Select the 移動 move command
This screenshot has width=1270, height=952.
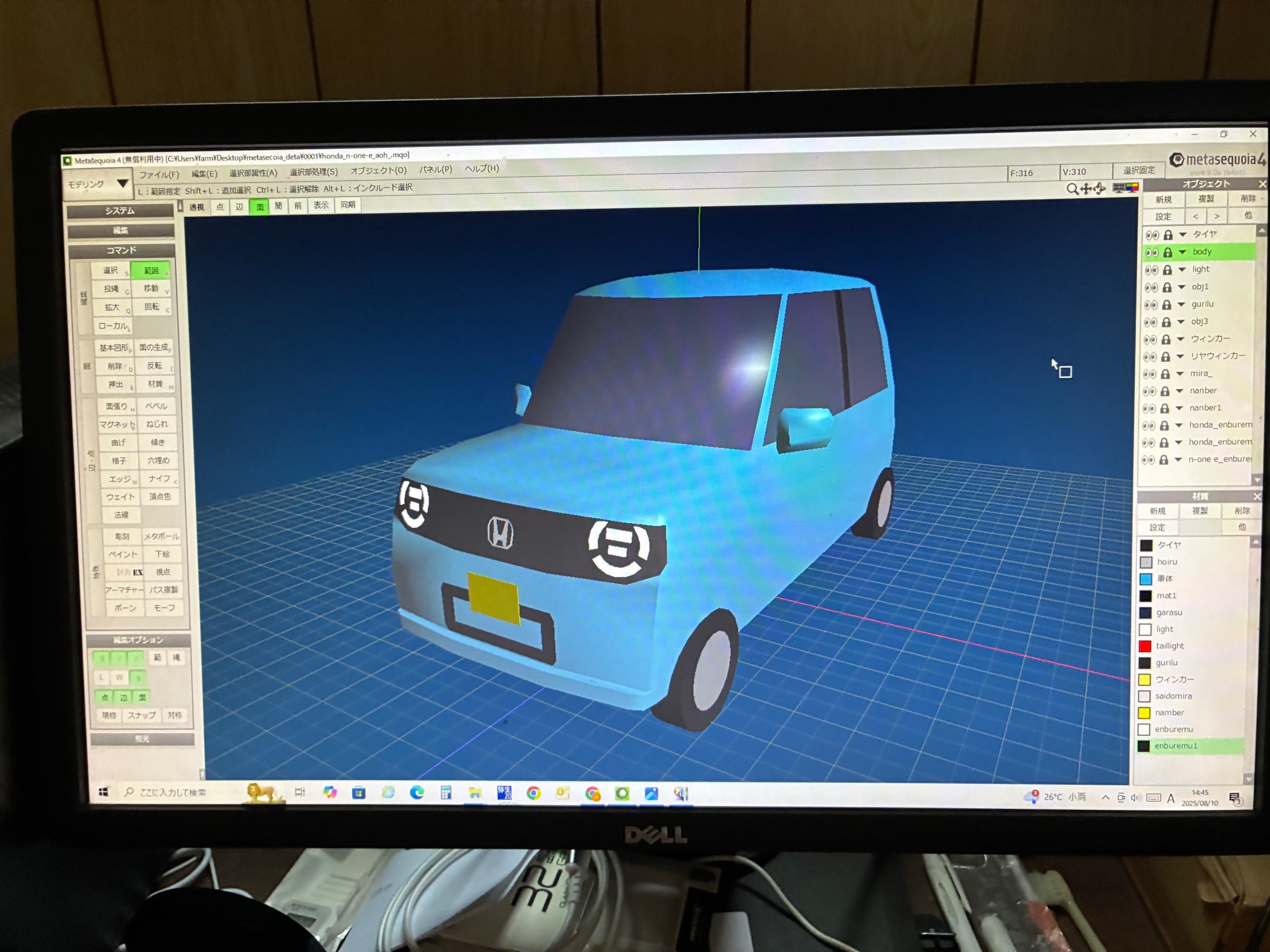(x=152, y=288)
